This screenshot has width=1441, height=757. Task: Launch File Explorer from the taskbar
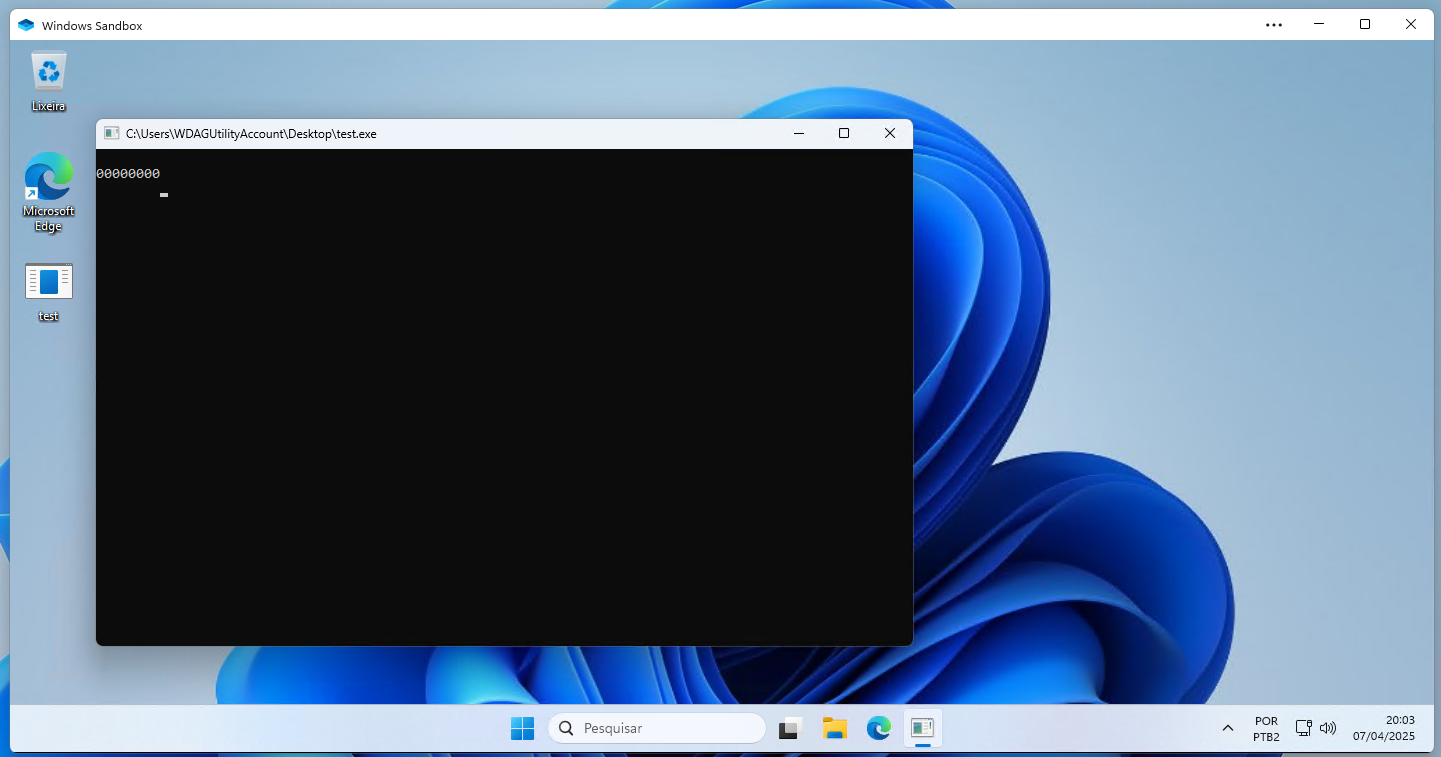coord(835,728)
